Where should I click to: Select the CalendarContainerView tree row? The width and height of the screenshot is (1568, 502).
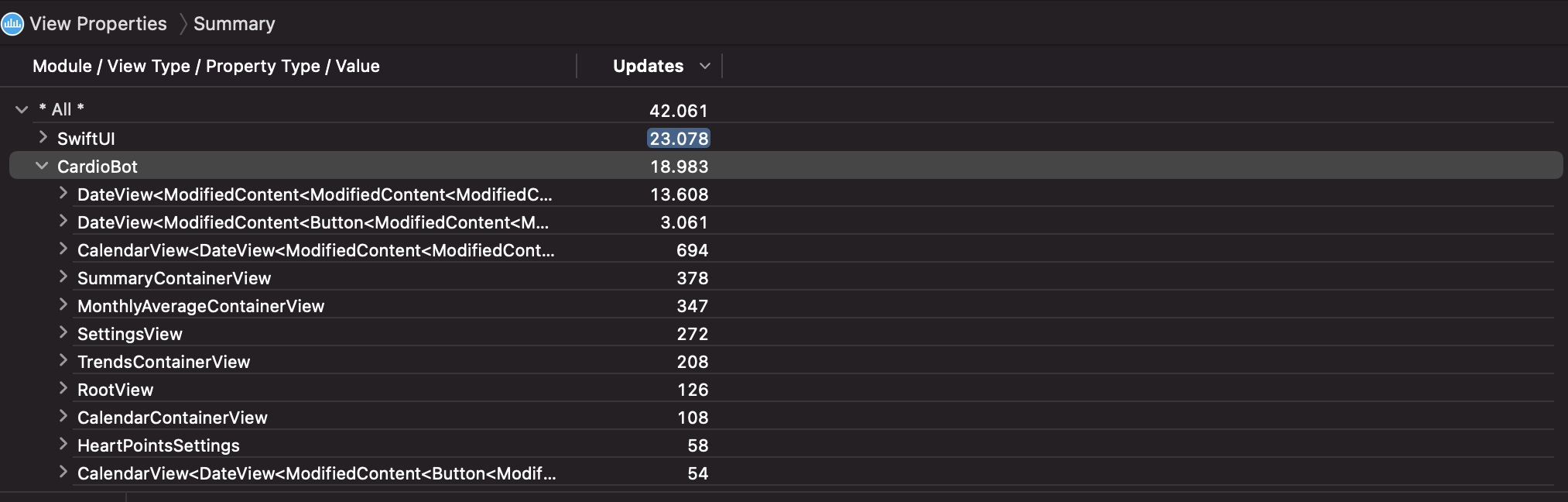(786, 418)
